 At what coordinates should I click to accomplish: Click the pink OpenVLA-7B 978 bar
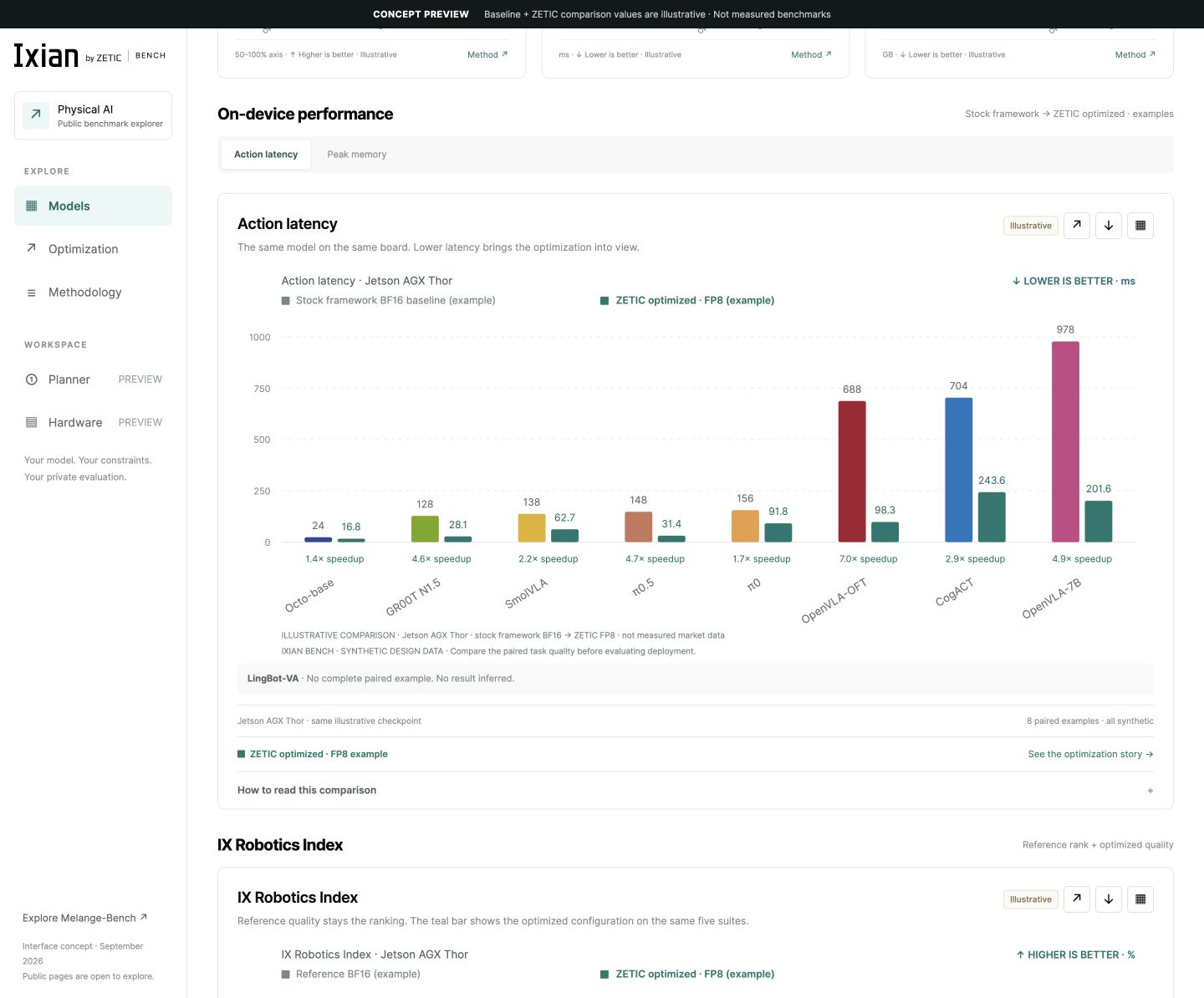[1065, 442]
